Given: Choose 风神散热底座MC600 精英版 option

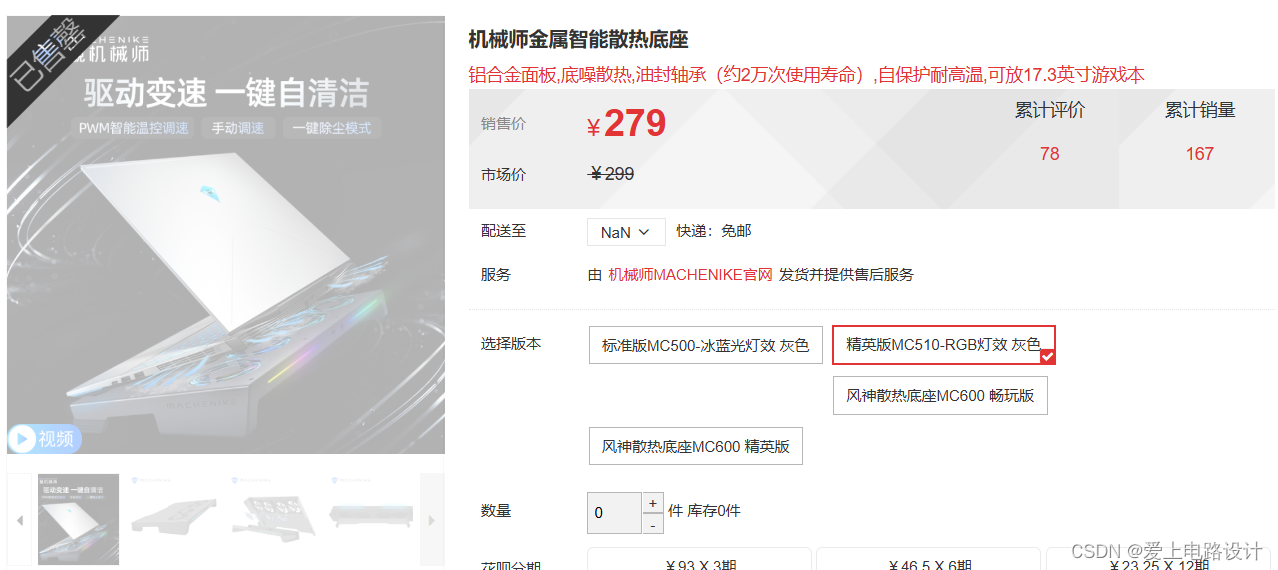Looking at the screenshot, I should [695, 446].
